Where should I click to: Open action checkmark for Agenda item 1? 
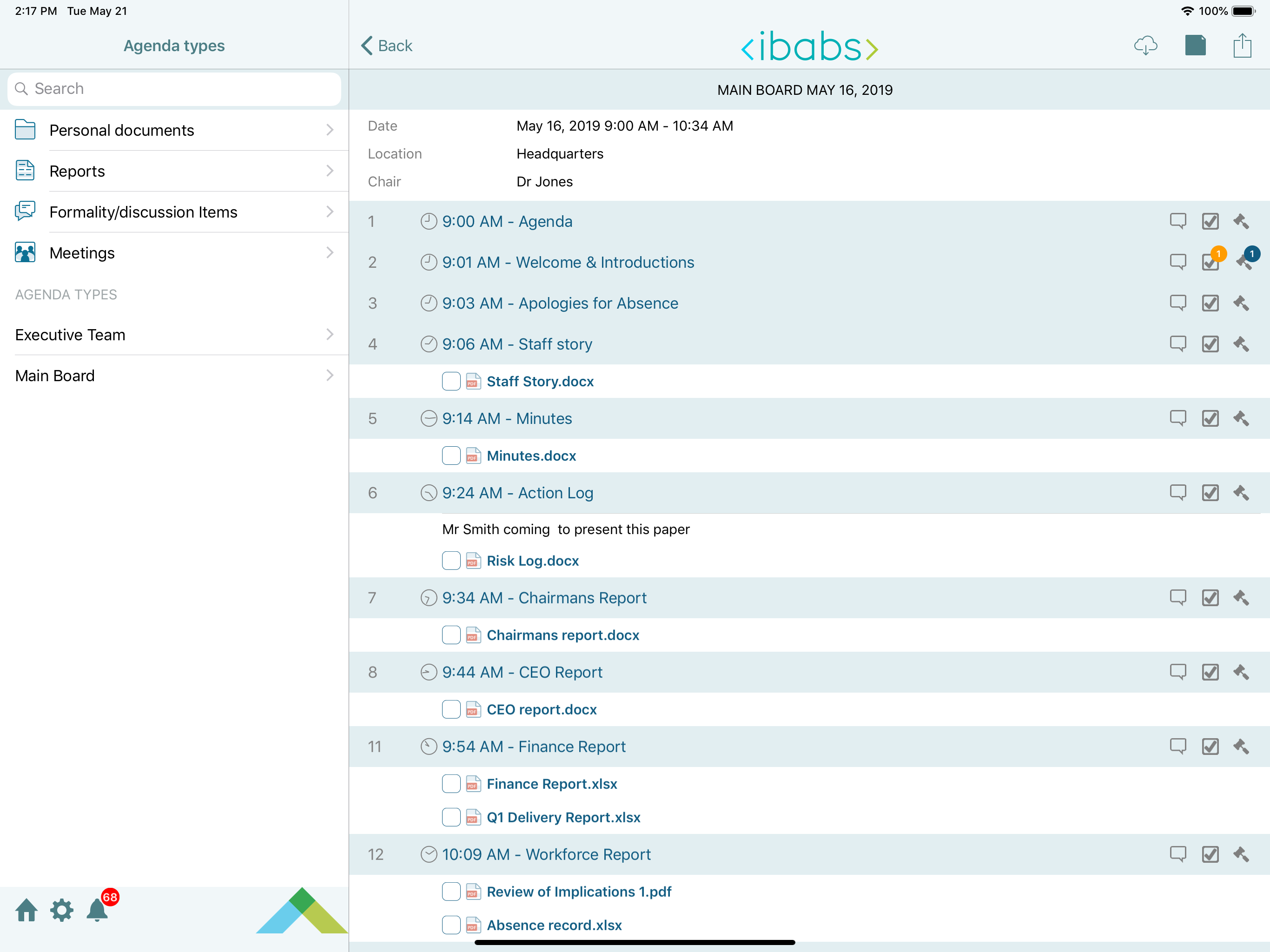(x=1210, y=221)
